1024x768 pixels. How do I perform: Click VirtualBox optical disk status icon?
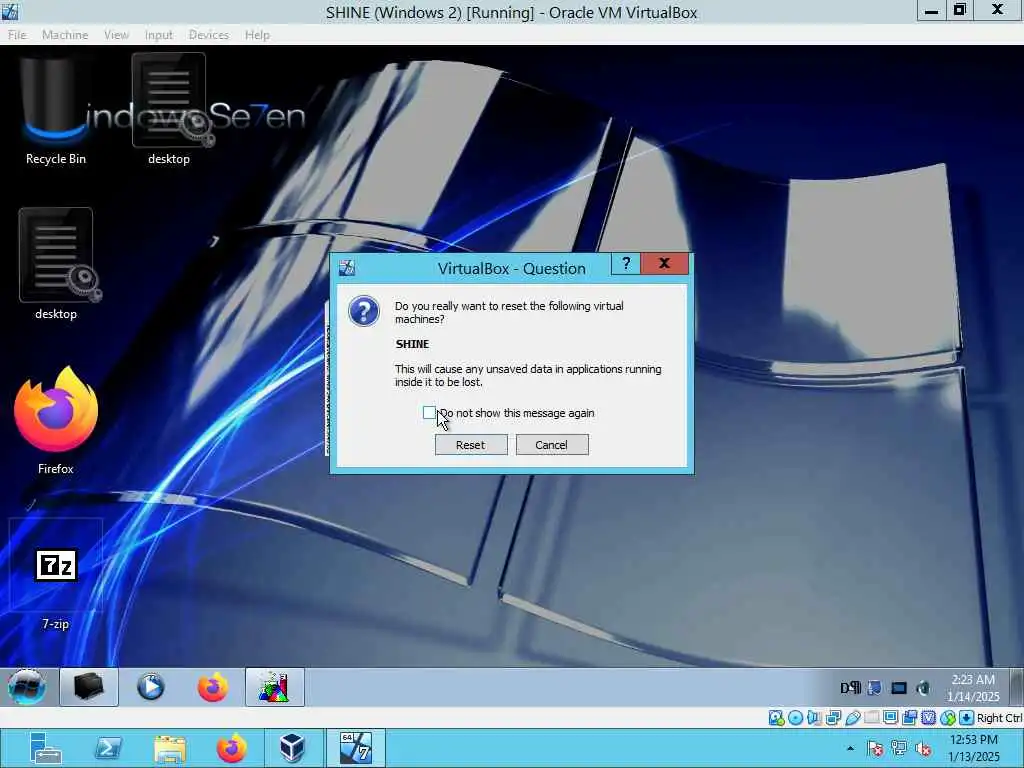coord(795,718)
